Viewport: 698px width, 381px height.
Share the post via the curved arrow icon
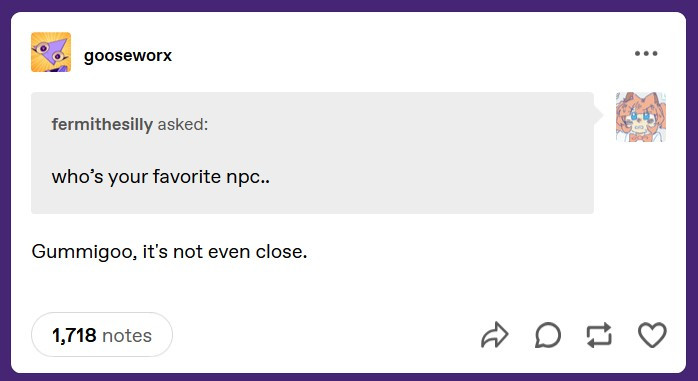click(495, 335)
